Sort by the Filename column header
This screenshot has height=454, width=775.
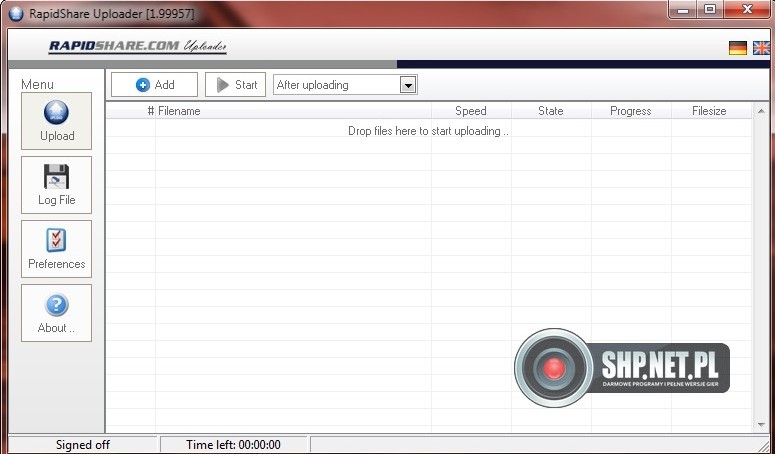(x=294, y=111)
